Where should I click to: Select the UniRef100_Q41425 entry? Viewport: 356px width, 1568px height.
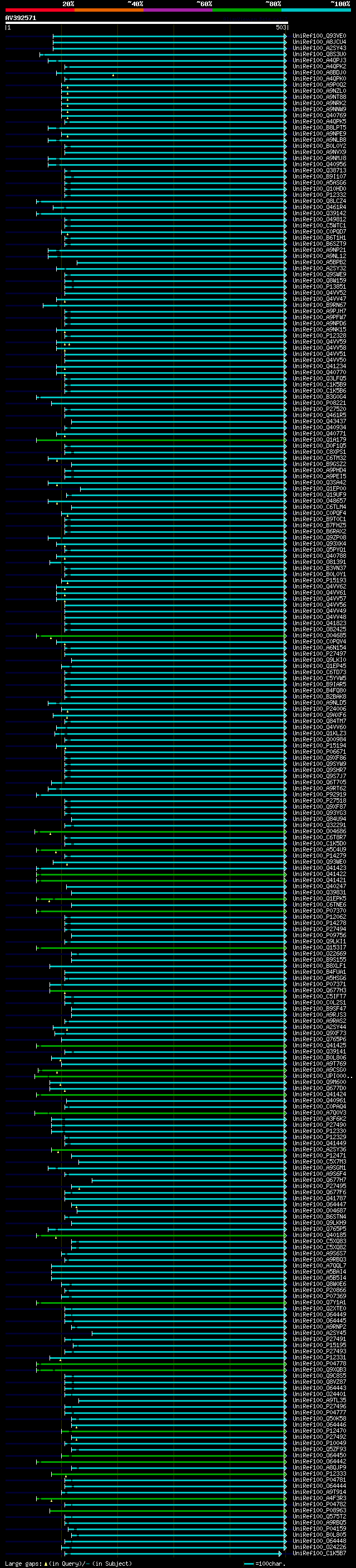click(x=319, y=1045)
